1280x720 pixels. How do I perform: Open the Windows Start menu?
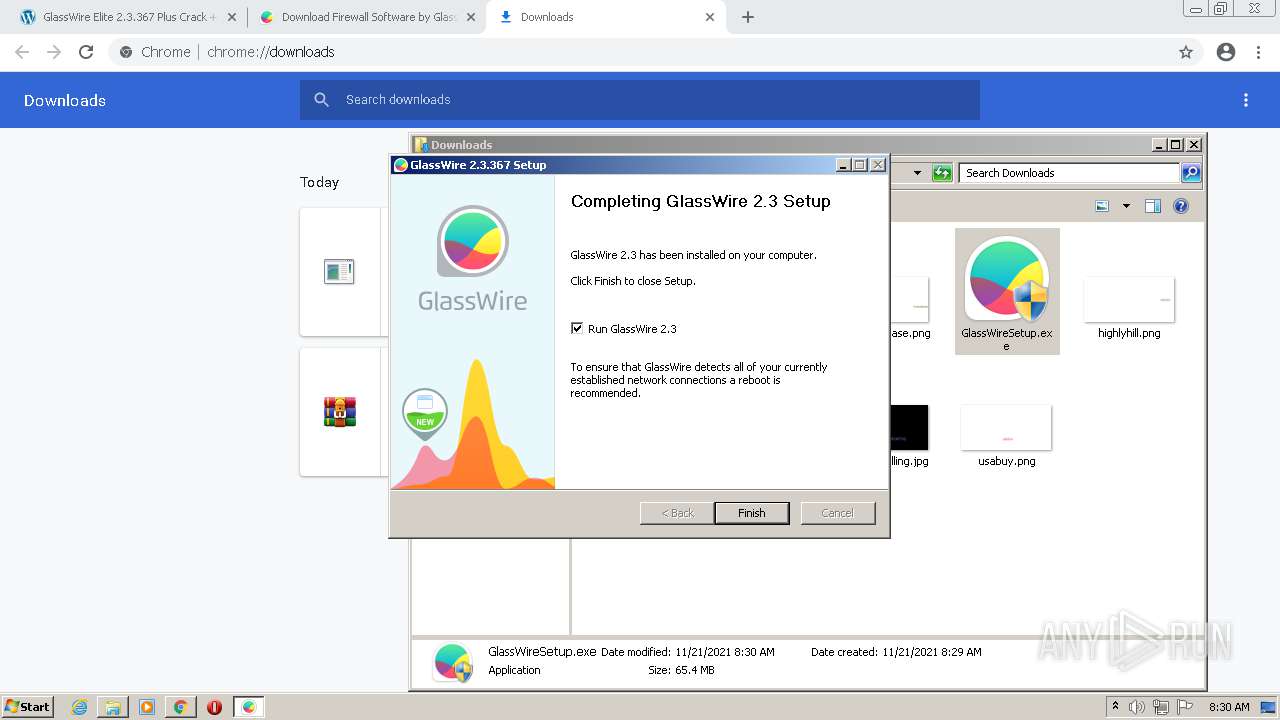pos(27,707)
